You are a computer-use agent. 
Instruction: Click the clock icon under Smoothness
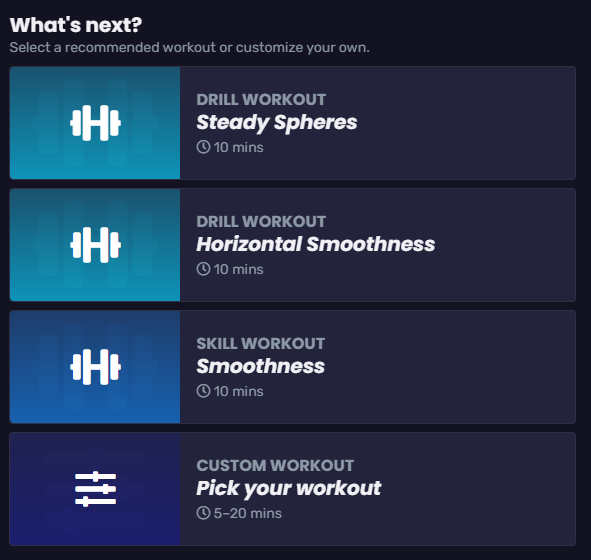point(203,391)
